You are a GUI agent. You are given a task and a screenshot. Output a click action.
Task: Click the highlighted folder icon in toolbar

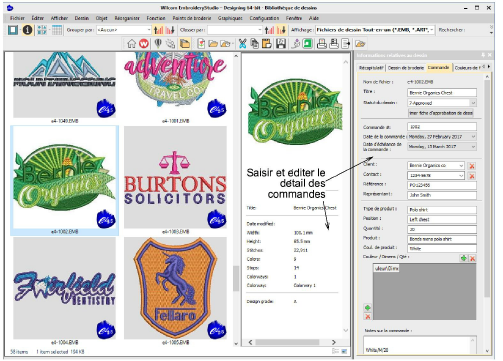[185, 44]
